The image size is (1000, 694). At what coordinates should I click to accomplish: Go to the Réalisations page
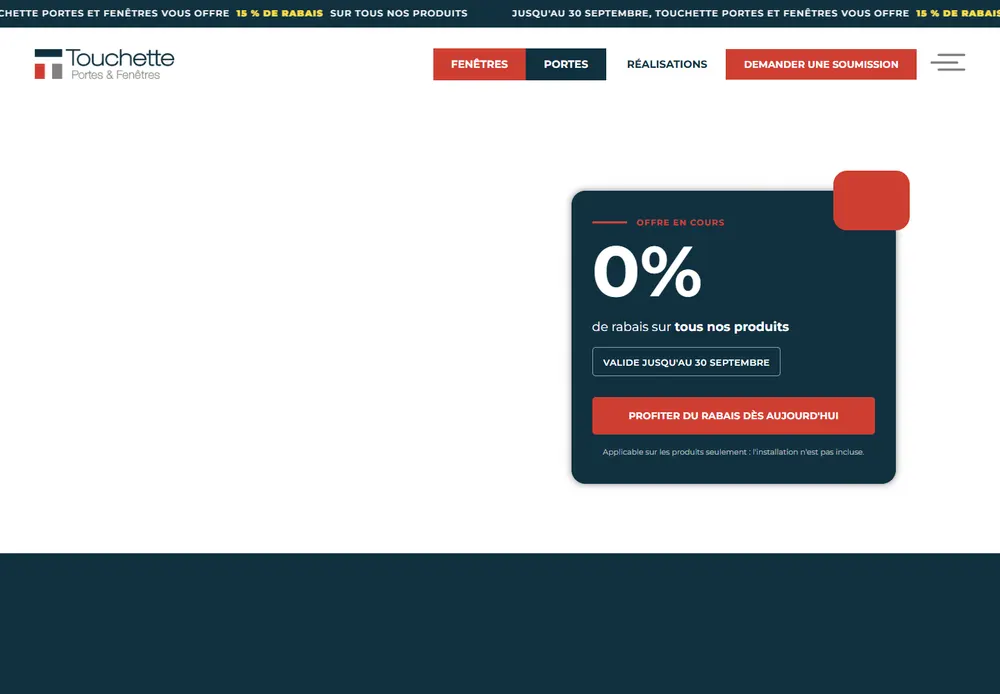666,64
